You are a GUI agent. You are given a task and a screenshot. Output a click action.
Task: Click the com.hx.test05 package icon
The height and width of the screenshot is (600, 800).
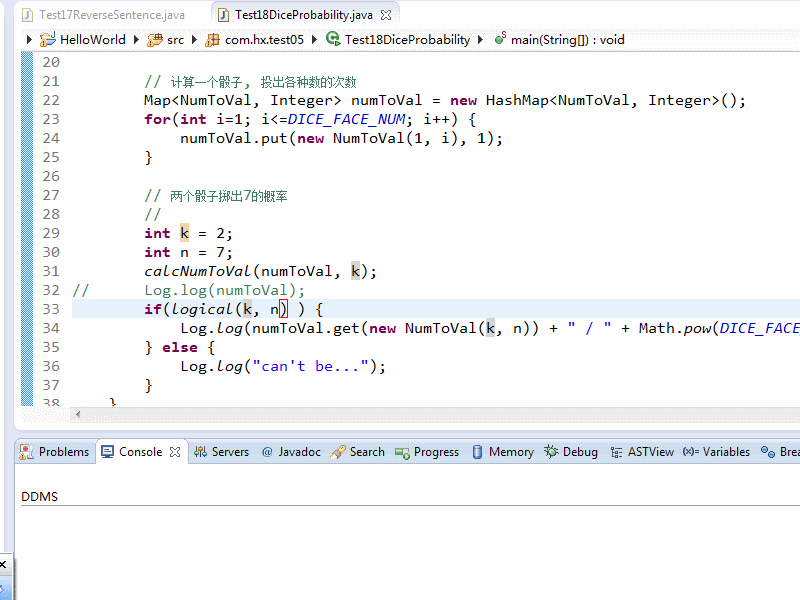[212, 40]
